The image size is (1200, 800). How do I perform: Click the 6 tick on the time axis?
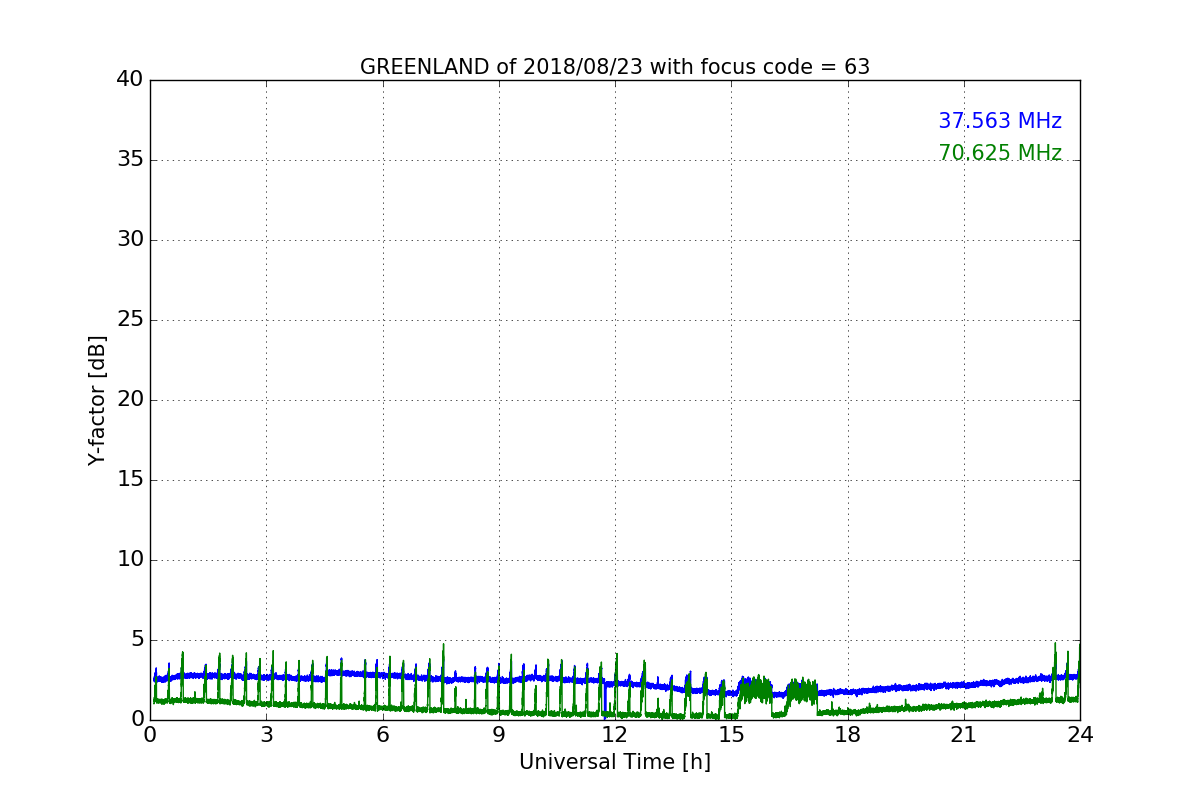382,735
